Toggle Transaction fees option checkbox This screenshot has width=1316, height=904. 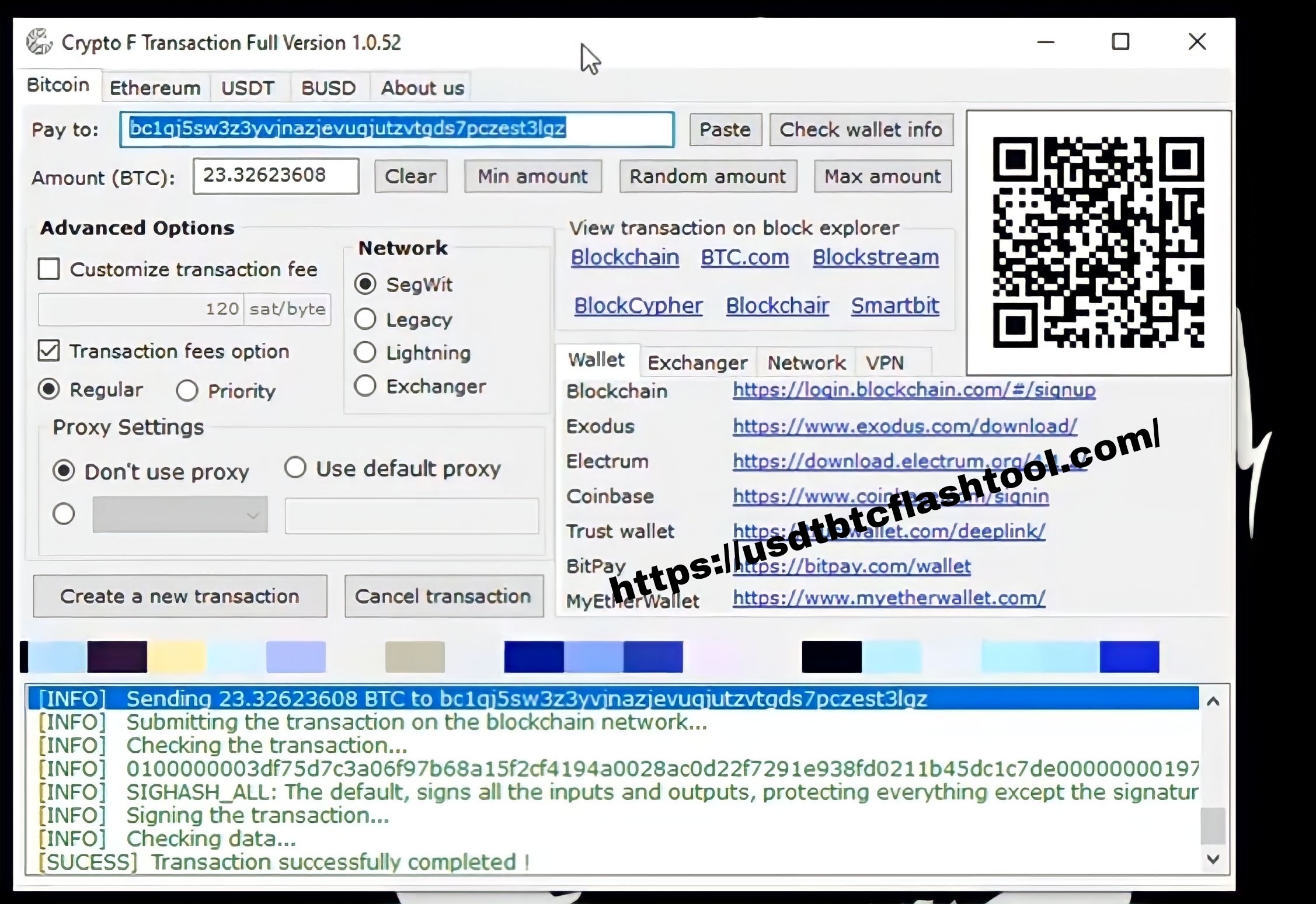coord(49,351)
